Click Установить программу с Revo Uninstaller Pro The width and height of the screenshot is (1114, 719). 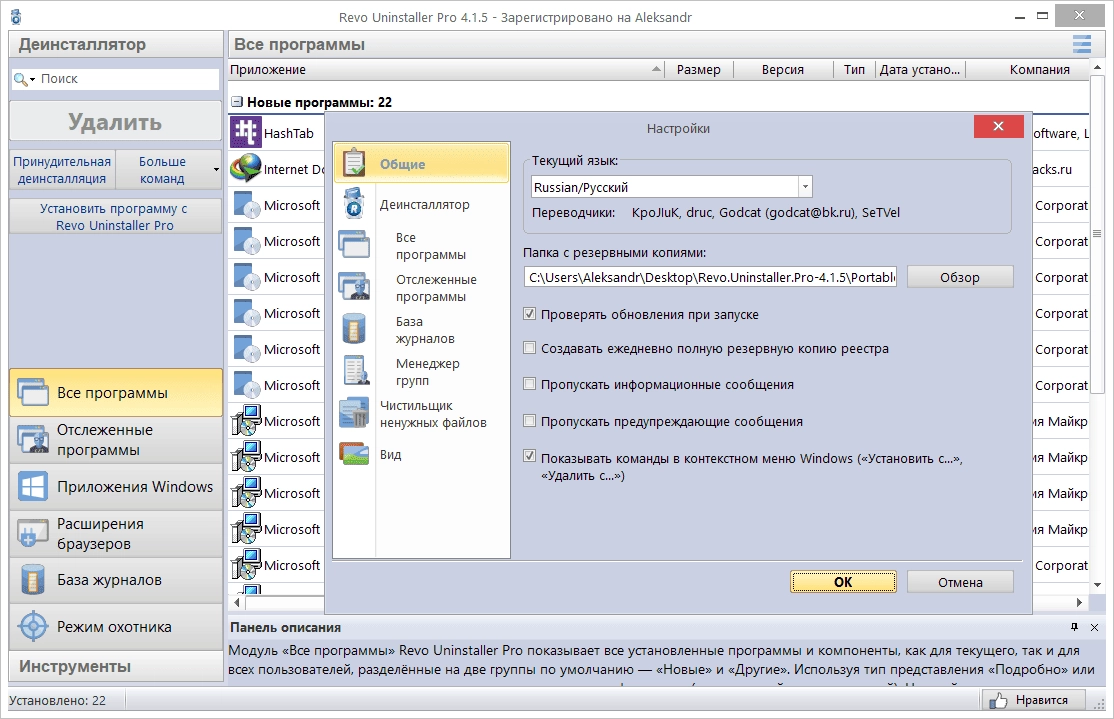pyautogui.click(x=115, y=217)
